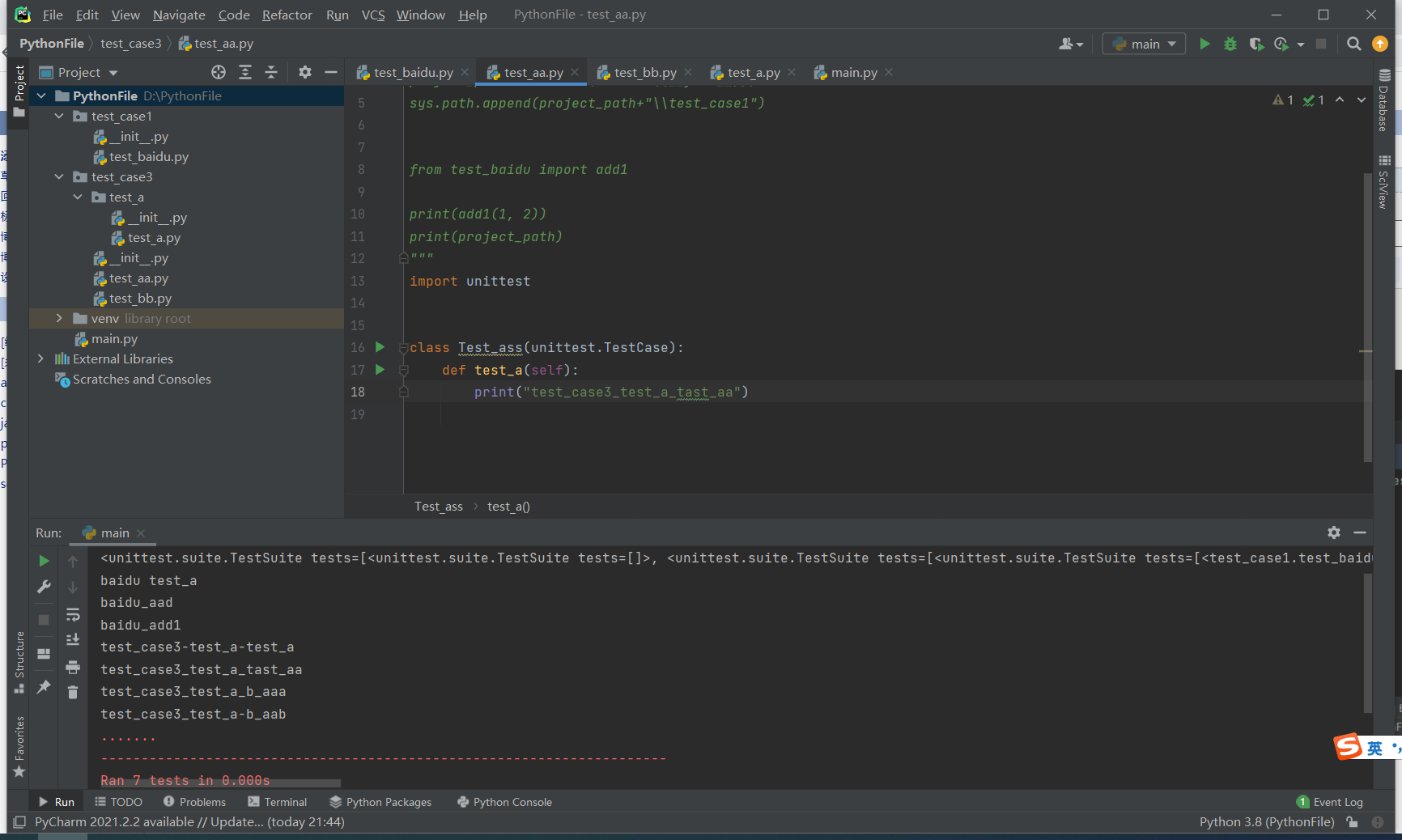Click the print icon in Run panel
Screen dimensions: 1402x840
(x=73, y=668)
